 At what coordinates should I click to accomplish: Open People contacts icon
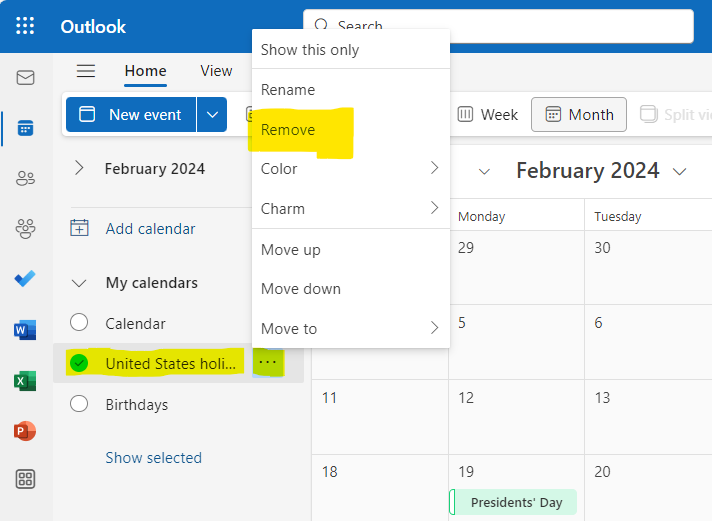tap(25, 178)
